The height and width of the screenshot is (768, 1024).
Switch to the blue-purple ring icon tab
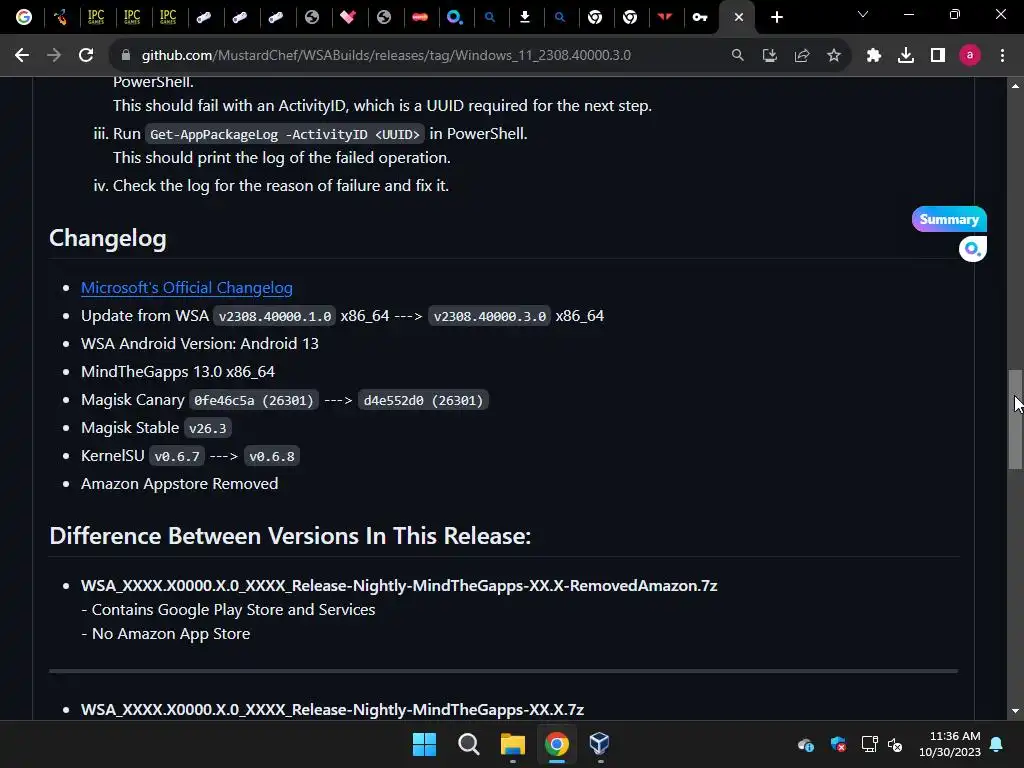(455, 17)
